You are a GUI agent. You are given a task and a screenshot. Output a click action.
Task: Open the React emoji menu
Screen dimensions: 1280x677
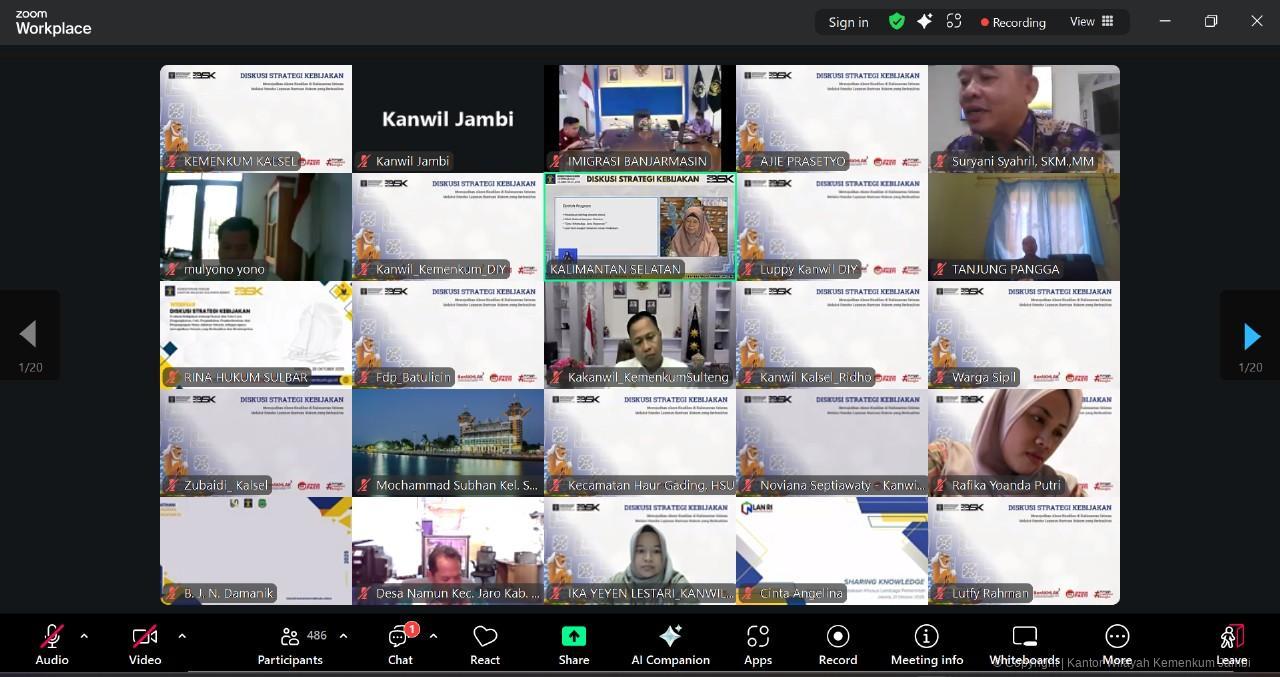pyautogui.click(x=485, y=645)
